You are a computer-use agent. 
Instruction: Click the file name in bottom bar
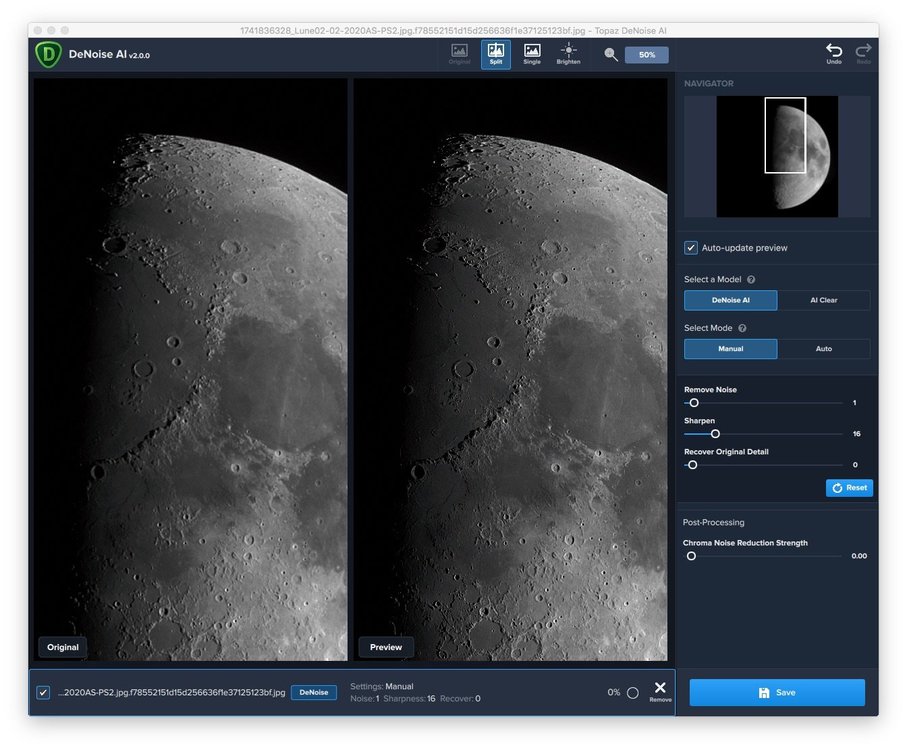point(171,693)
